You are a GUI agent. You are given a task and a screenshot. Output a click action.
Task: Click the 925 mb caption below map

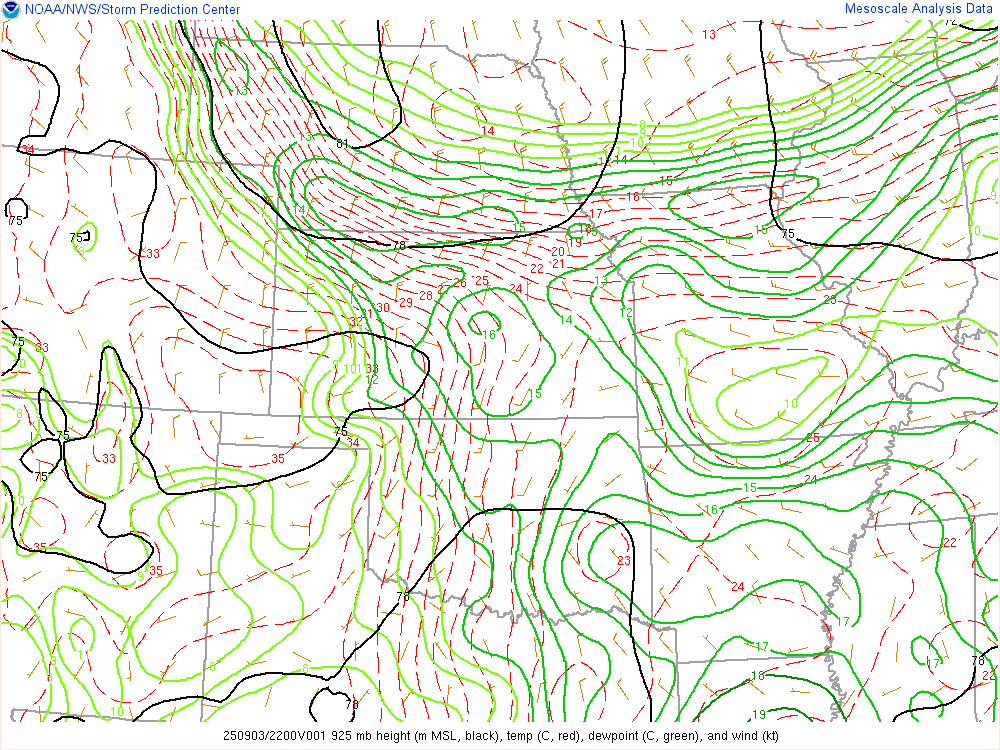(500, 736)
